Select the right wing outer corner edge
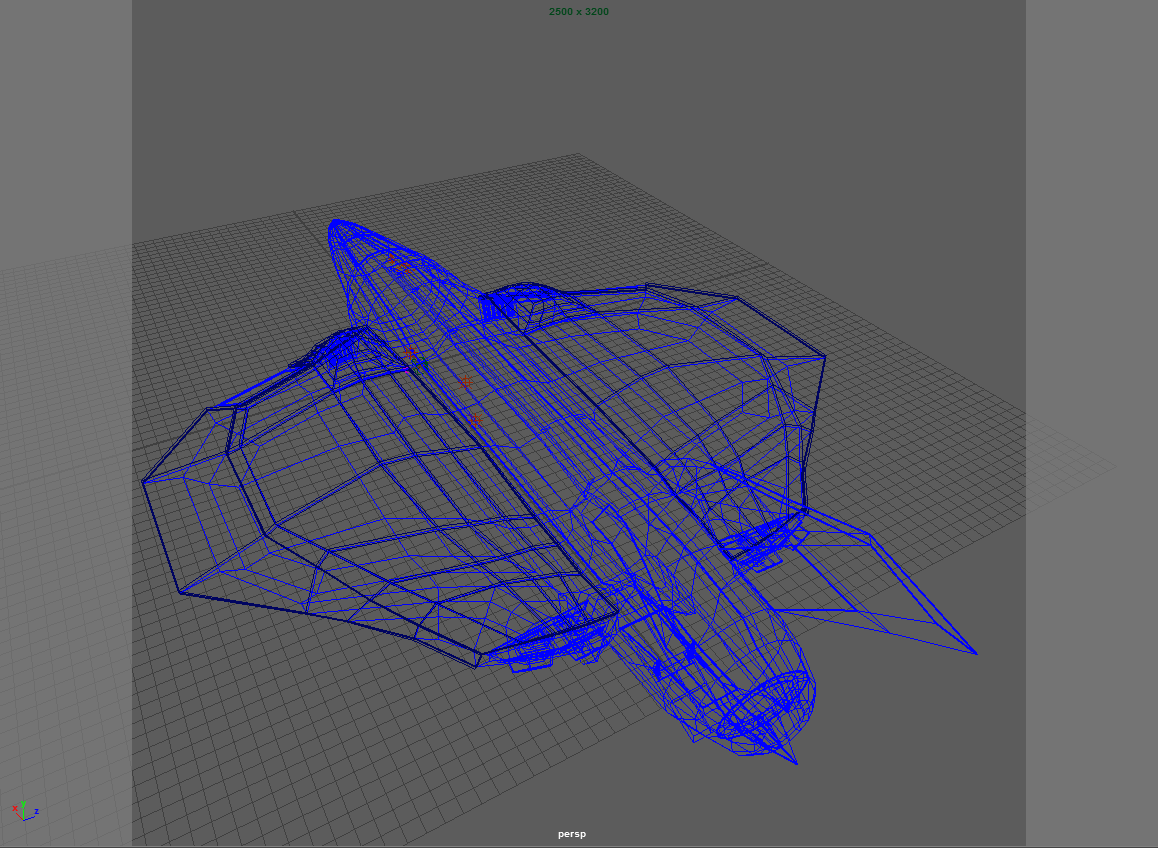 [x=824, y=356]
